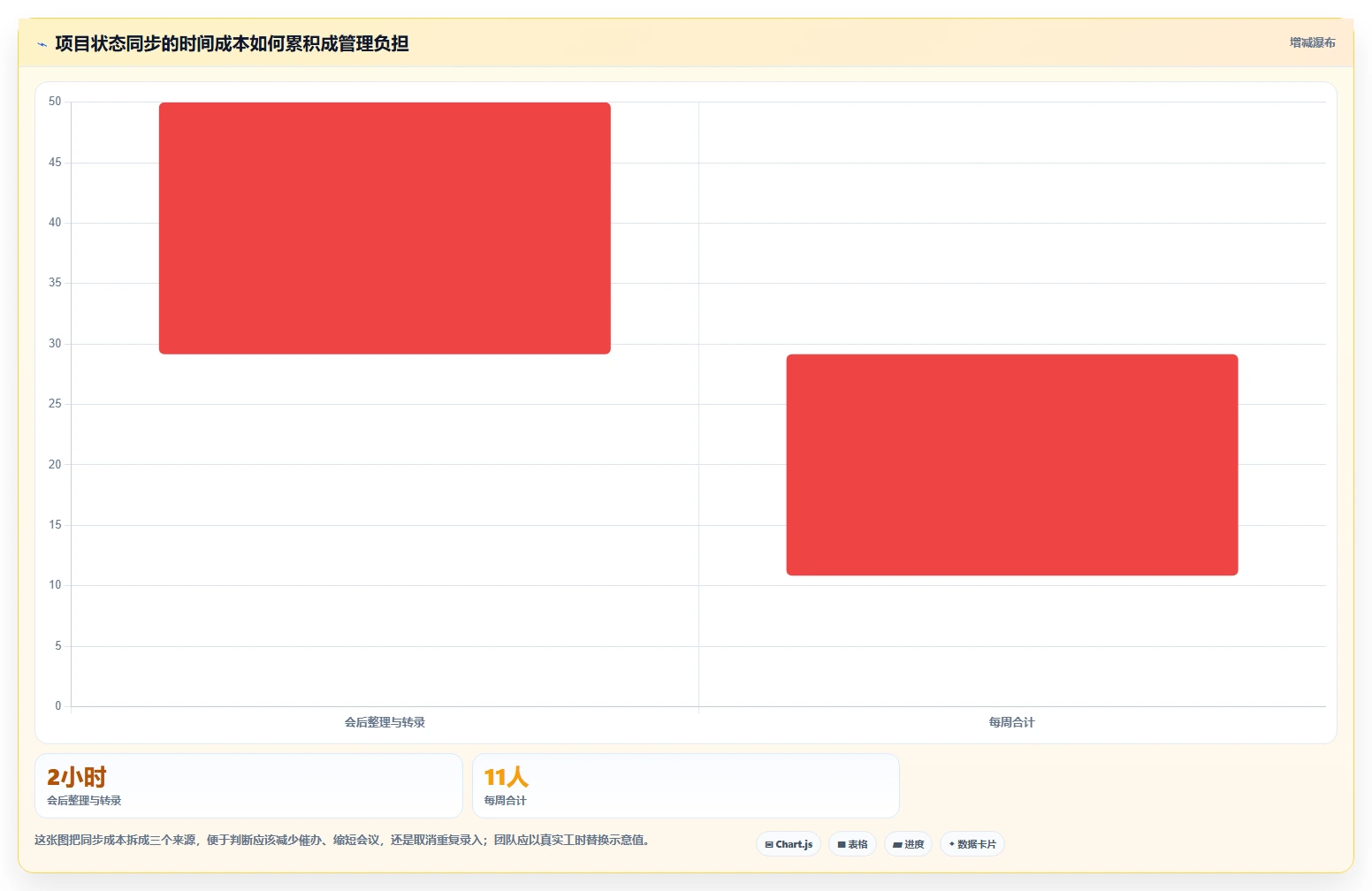Select the 数据卡片 chip
Screen dimensions: 1372x891
(x=972, y=844)
